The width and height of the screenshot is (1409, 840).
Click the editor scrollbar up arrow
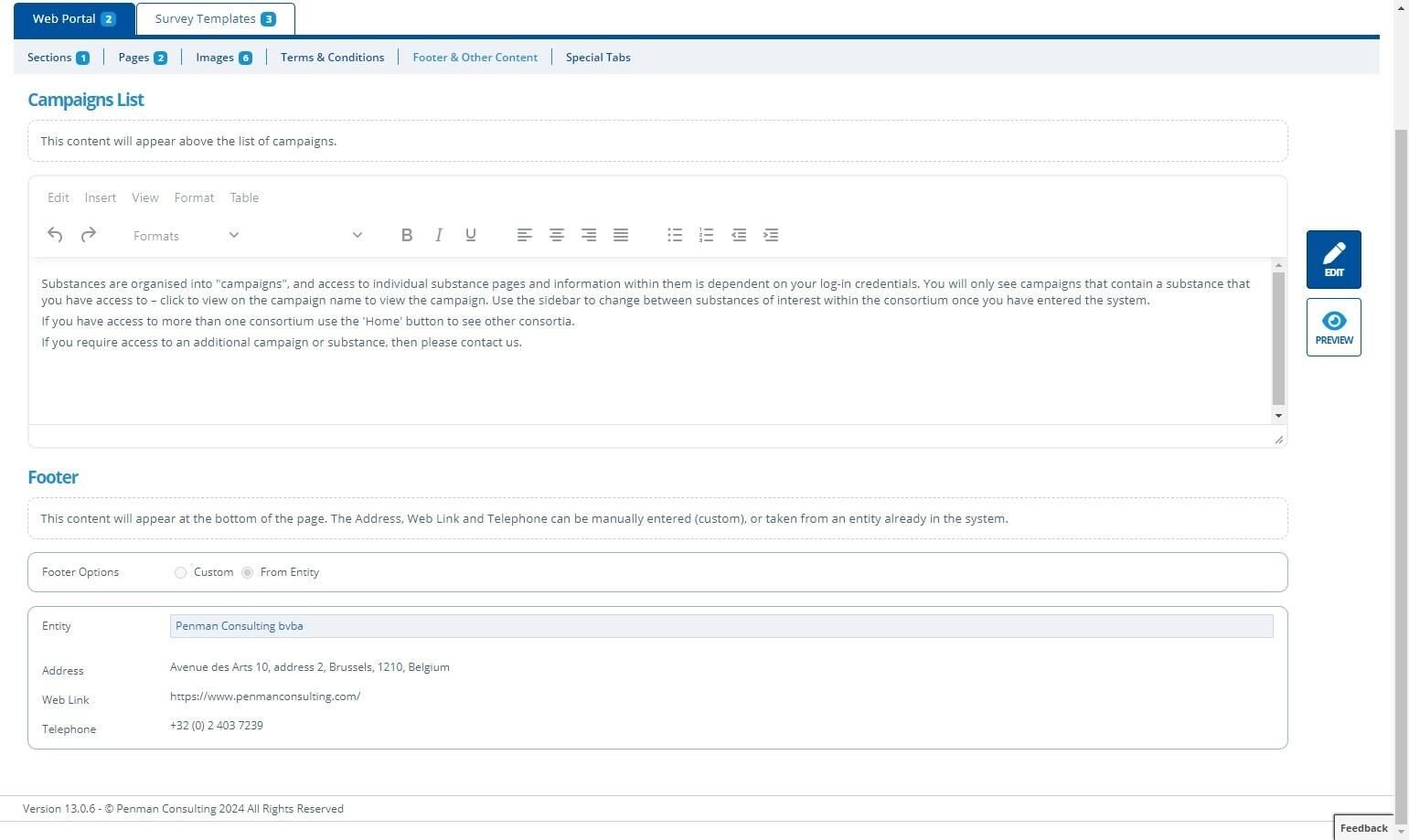tap(1278, 265)
